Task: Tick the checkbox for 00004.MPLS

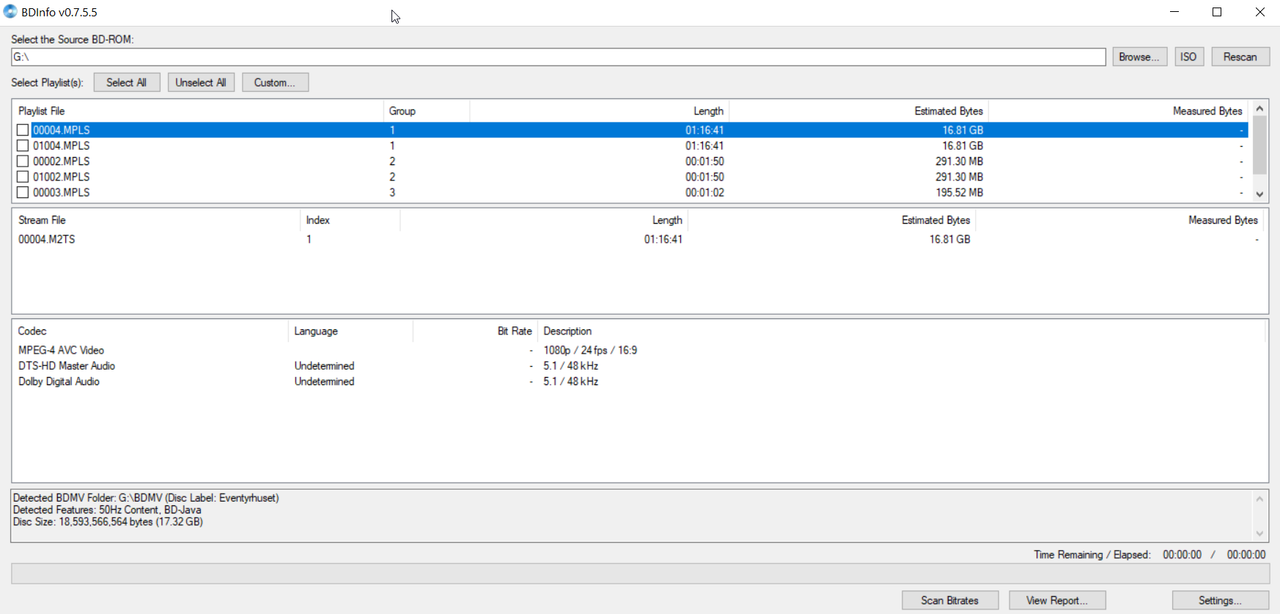Action: click(x=23, y=130)
